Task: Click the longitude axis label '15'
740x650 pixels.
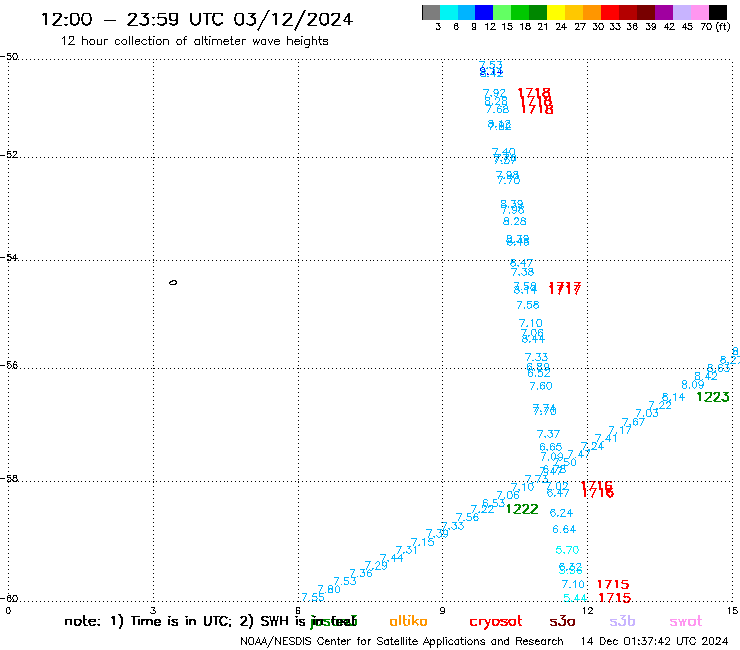Action: (x=732, y=611)
